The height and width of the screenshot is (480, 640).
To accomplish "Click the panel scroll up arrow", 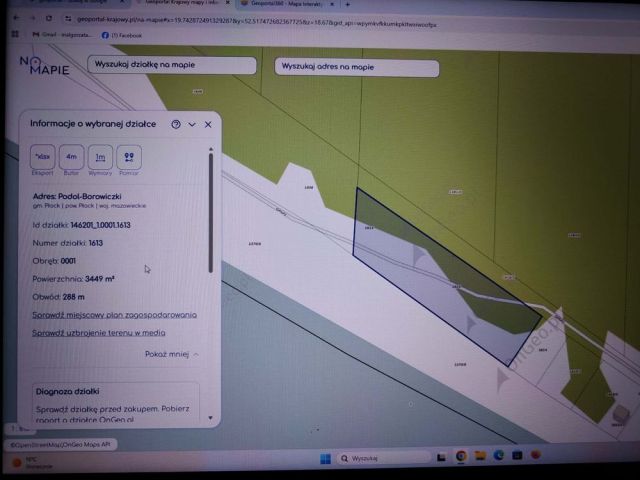I will coord(211,149).
